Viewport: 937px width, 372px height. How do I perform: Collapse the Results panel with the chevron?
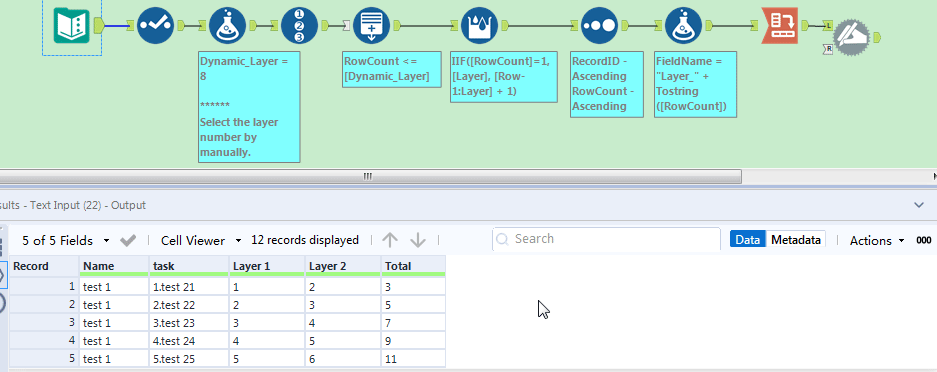918,205
